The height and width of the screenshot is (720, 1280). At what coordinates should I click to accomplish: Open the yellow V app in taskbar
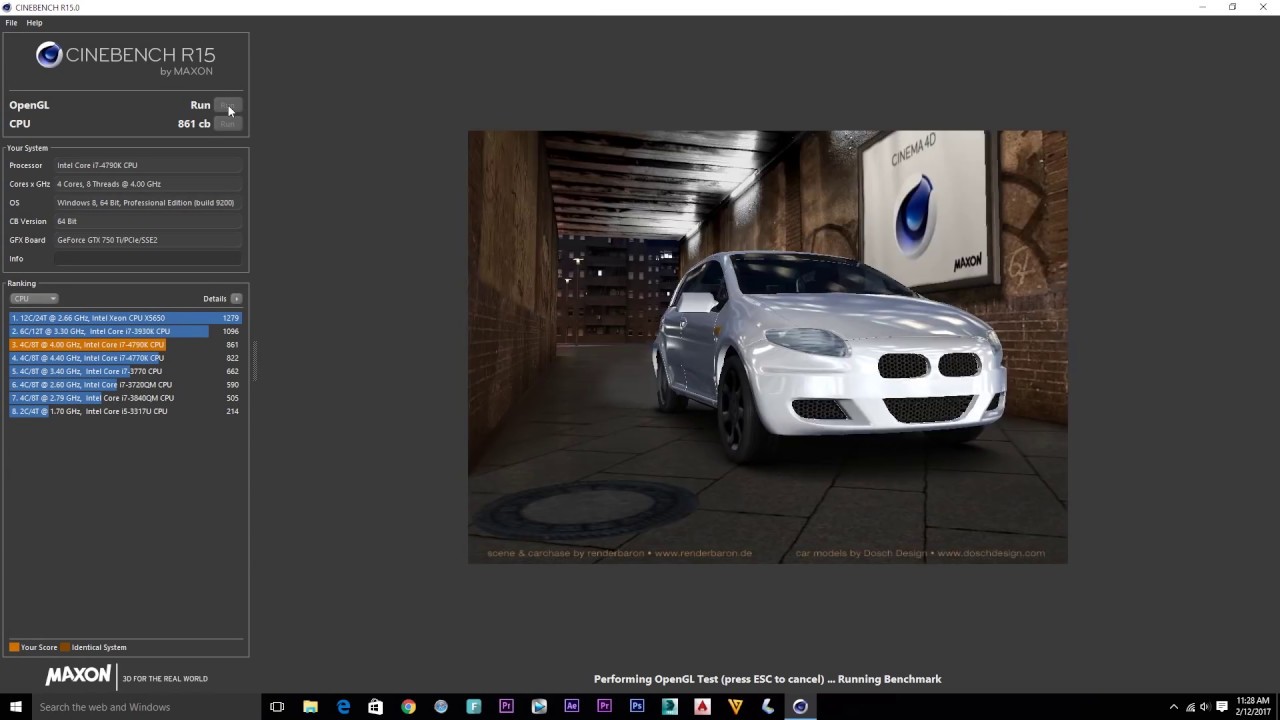pyautogui.click(x=735, y=707)
